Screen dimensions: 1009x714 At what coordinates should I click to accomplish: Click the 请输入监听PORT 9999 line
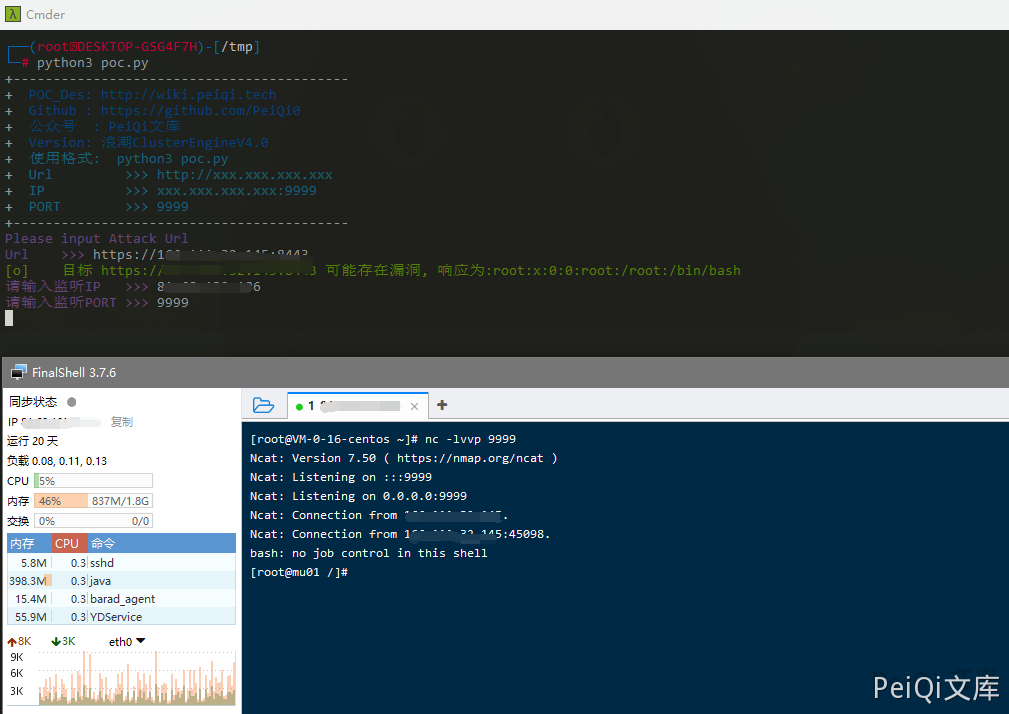[x=97, y=302]
